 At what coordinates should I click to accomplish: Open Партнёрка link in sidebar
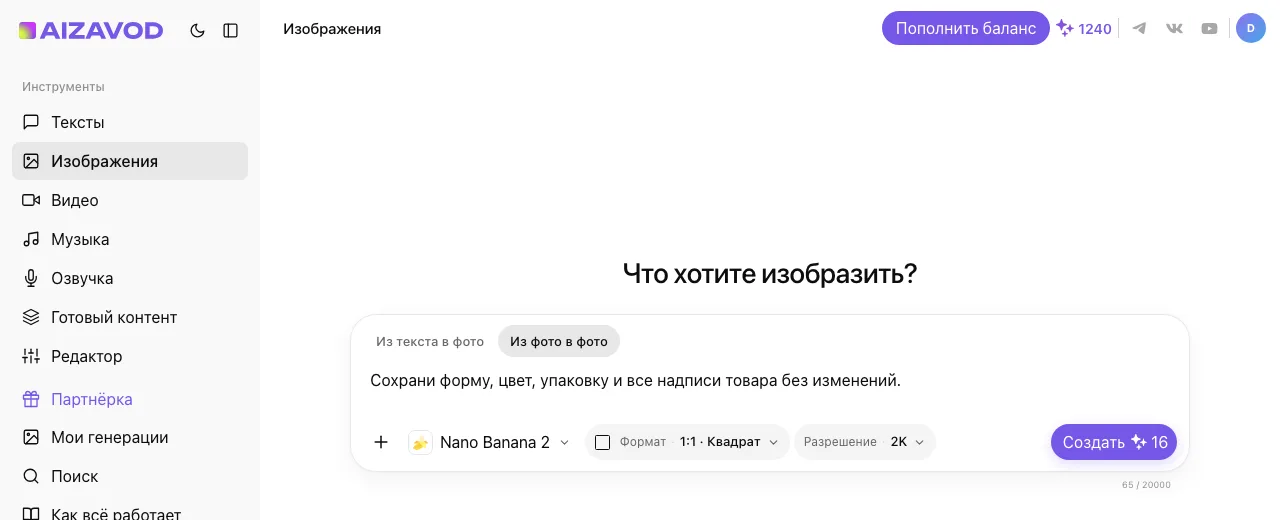(130, 399)
